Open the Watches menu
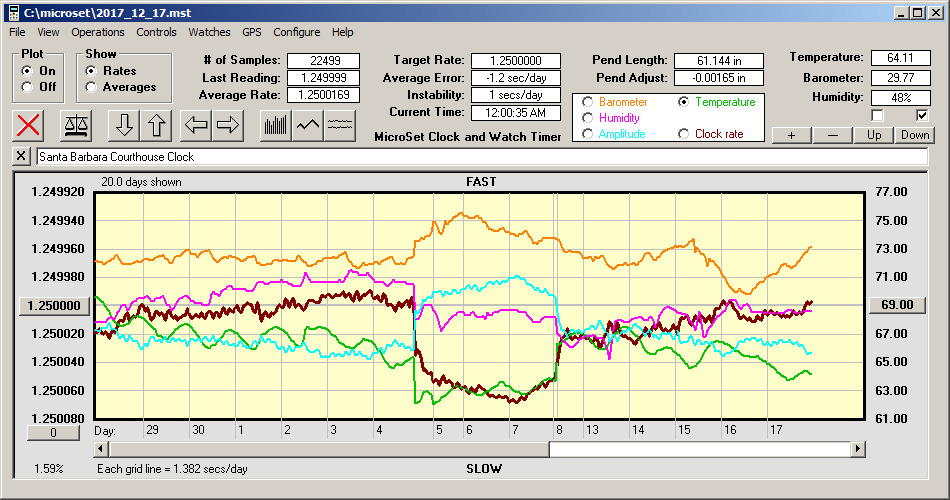Screen dimensions: 950x500 [209, 32]
